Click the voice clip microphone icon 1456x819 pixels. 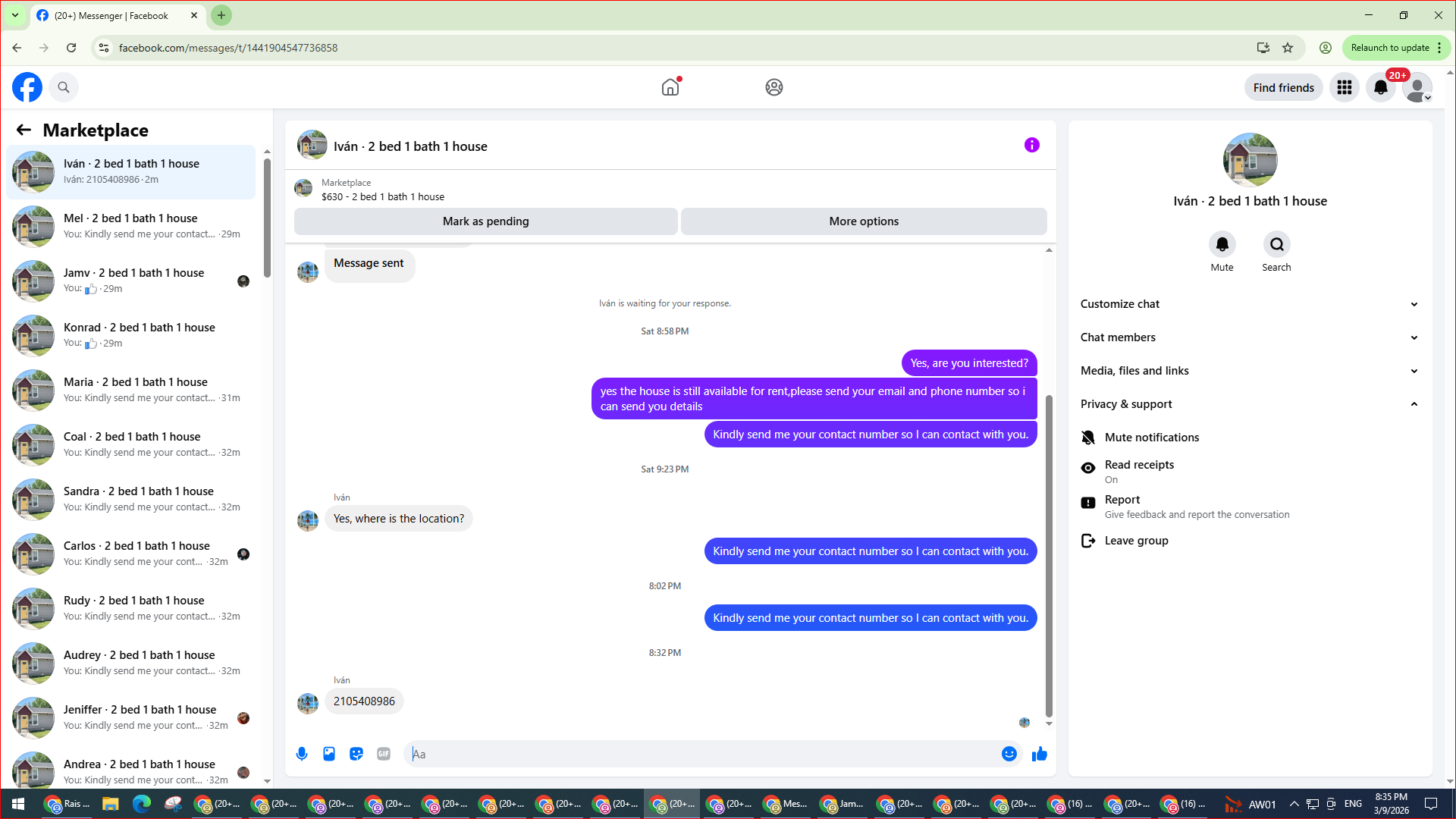[302, 754]
